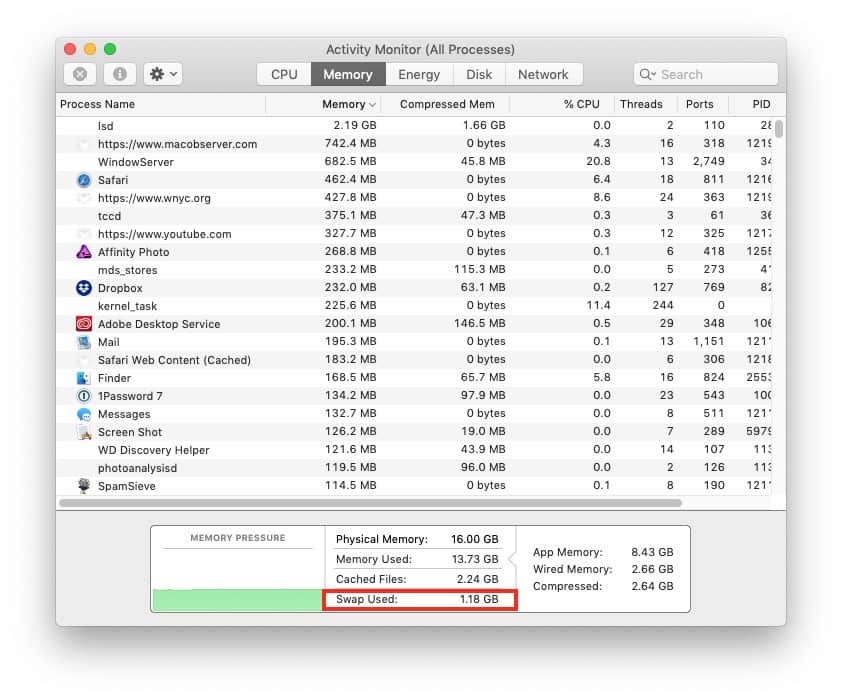Sort processes by % CPU column
This screenshot has height=700, width=842.
581,104
